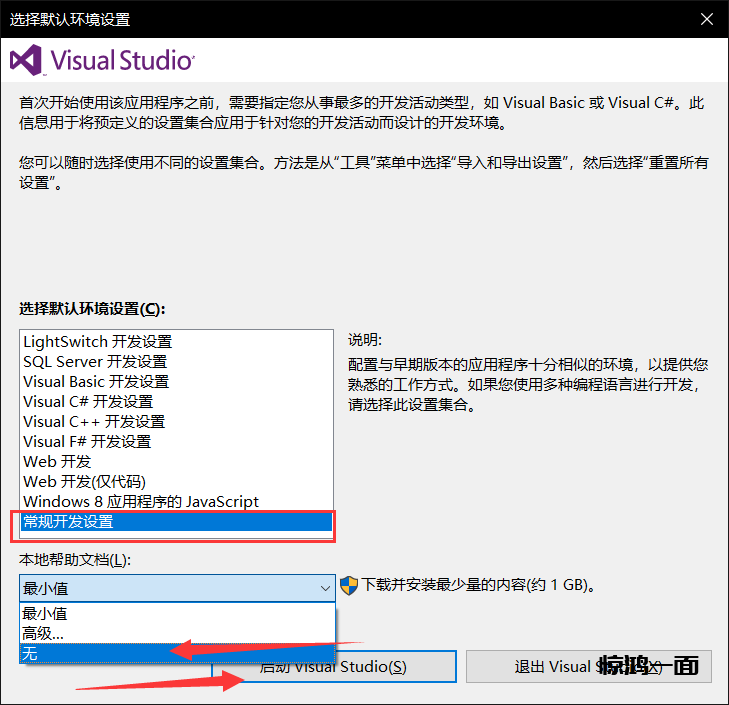The height and width of the screenshot is (705, 729).
Task: Select Web 开发(仅代码) environment
Action: coord(84,482)
